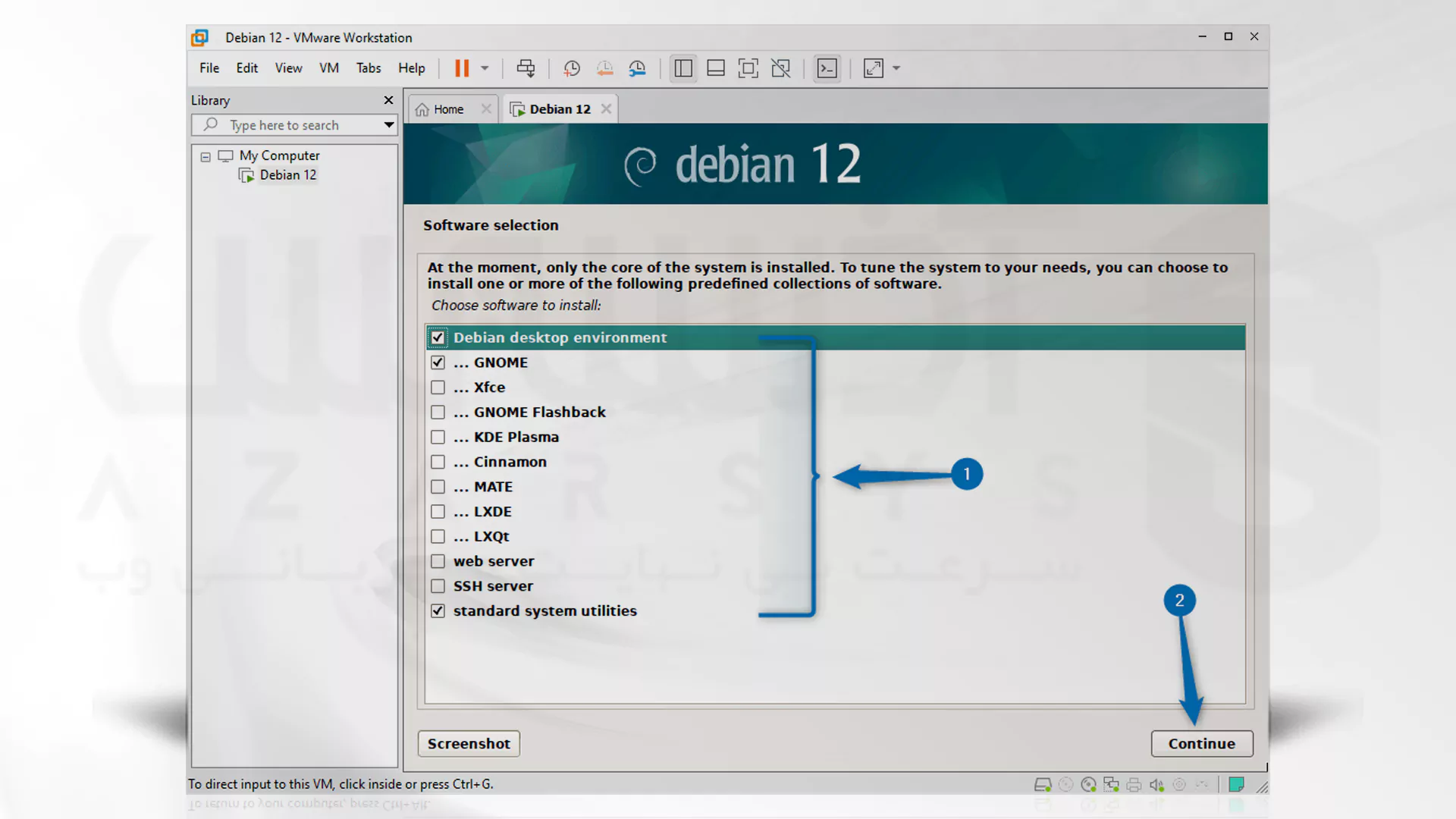
Task: Click the Revert to snapshot icon
Action: tap(604, 68)
